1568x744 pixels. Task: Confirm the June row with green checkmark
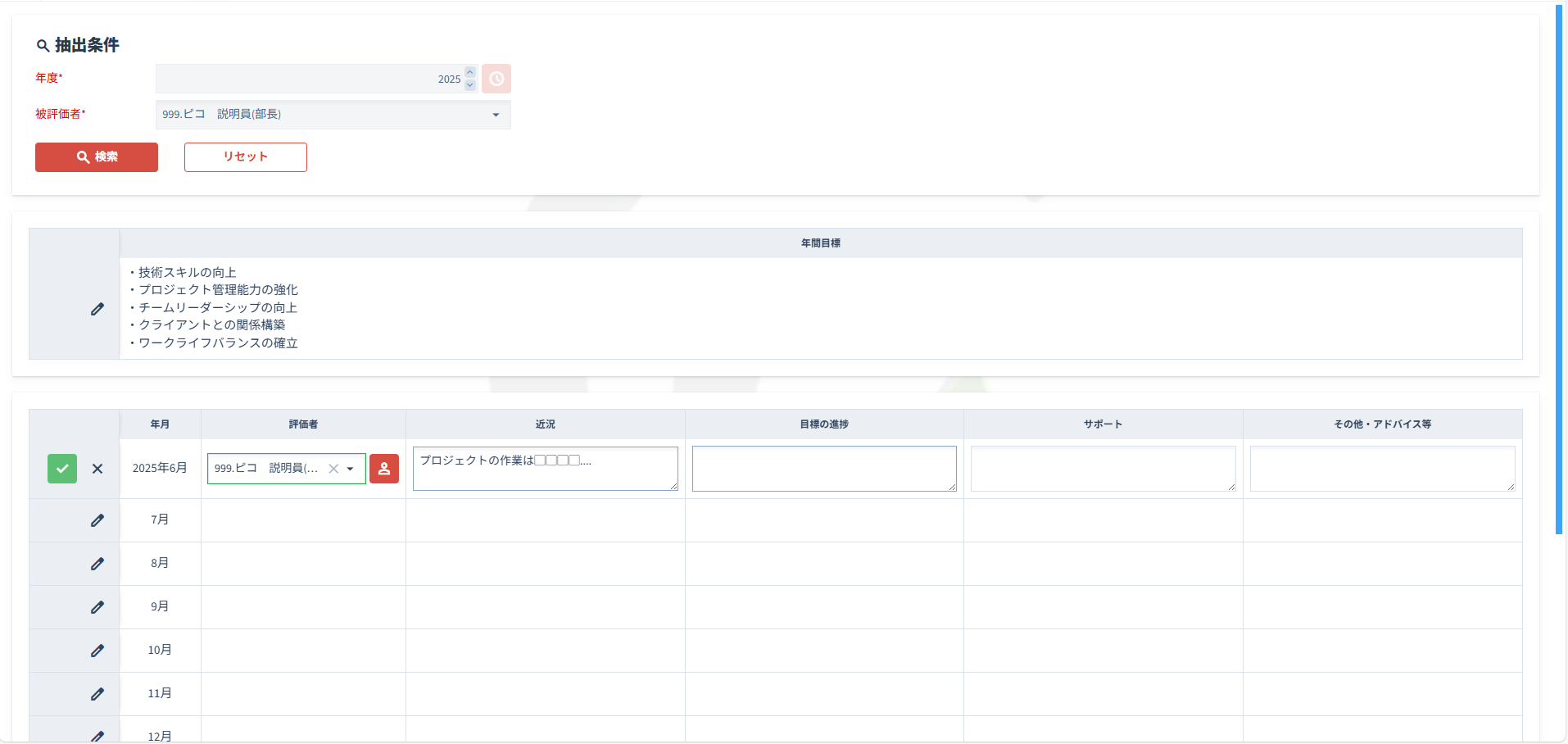(x=62, y=469)
